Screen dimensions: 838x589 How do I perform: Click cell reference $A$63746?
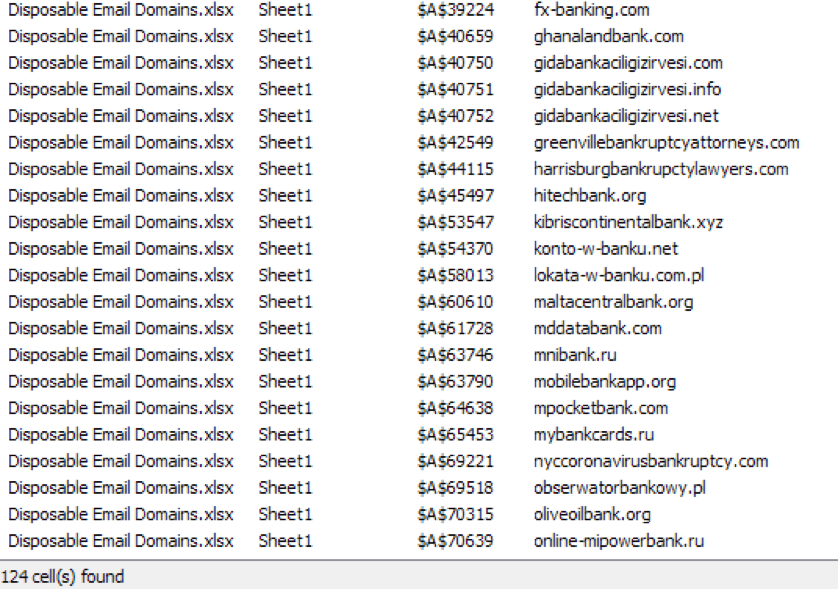455,355
